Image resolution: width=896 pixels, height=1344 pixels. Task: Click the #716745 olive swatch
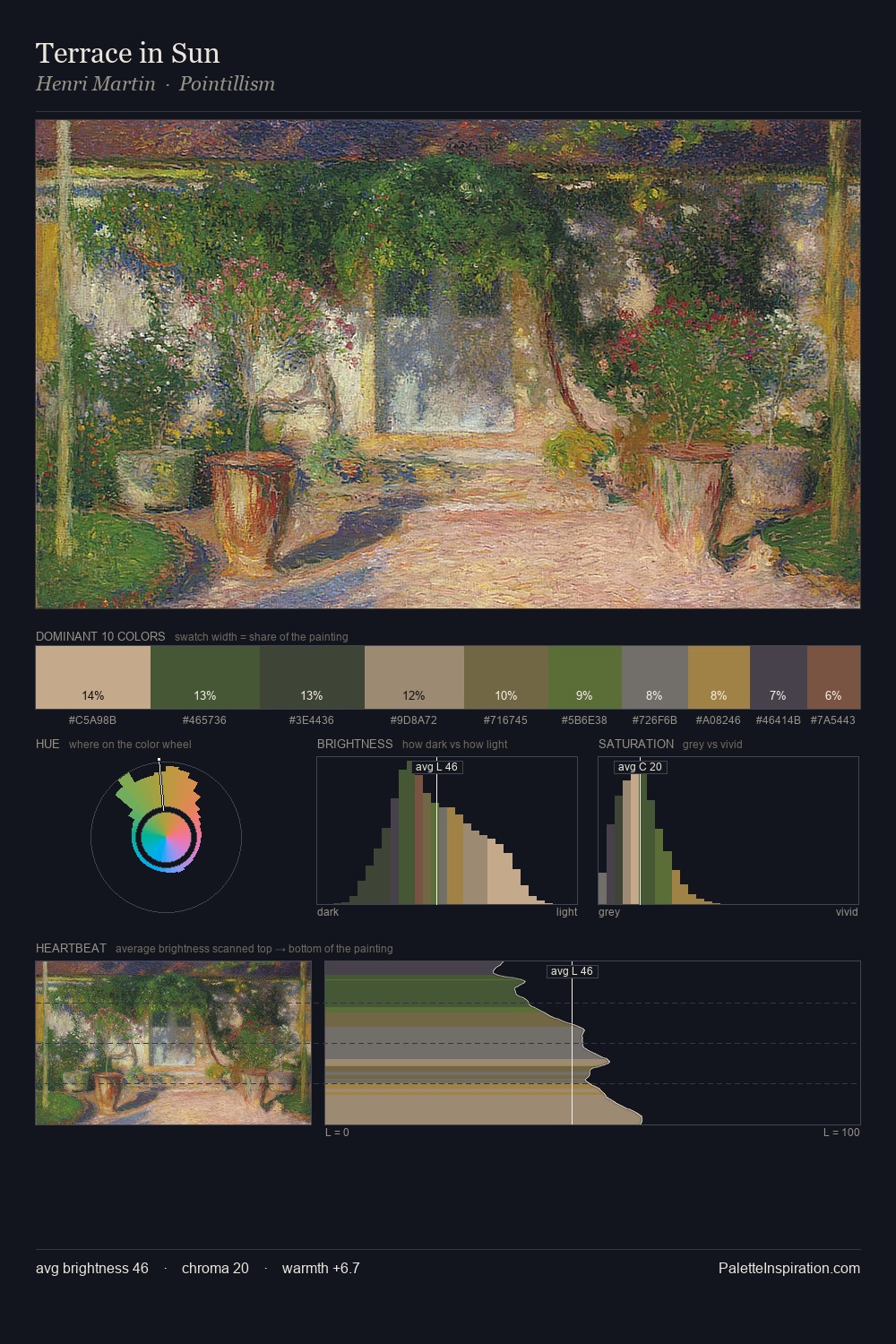(506, 677)
